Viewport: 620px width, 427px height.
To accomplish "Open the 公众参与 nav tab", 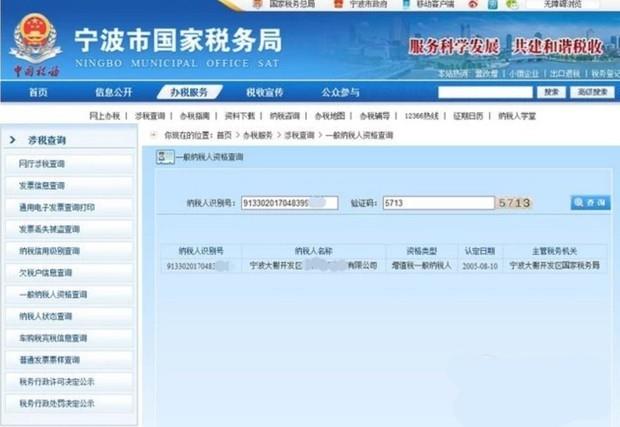I will (340, 93).
